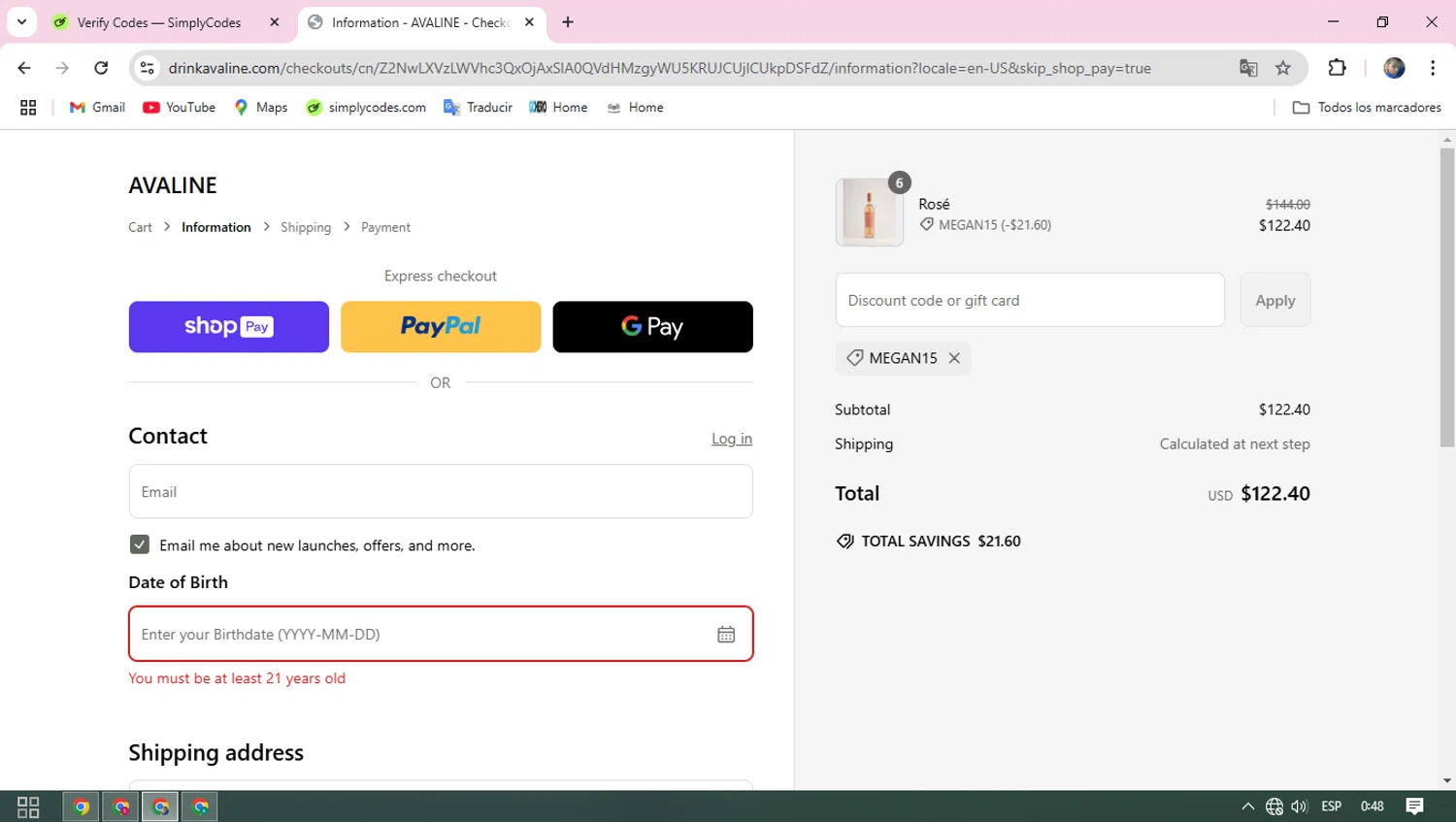Reload the checkout page

(x=101, y=68)
